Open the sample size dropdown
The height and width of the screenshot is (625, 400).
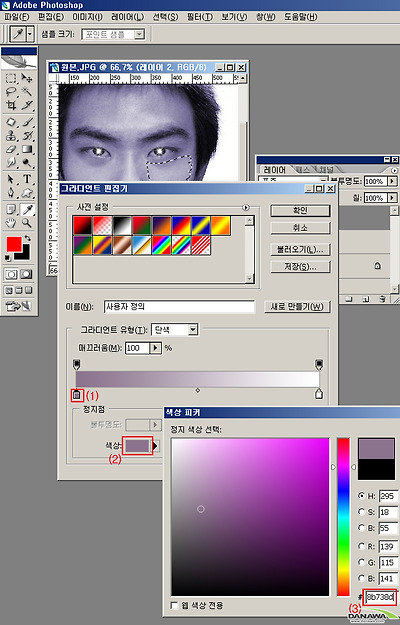139,34
